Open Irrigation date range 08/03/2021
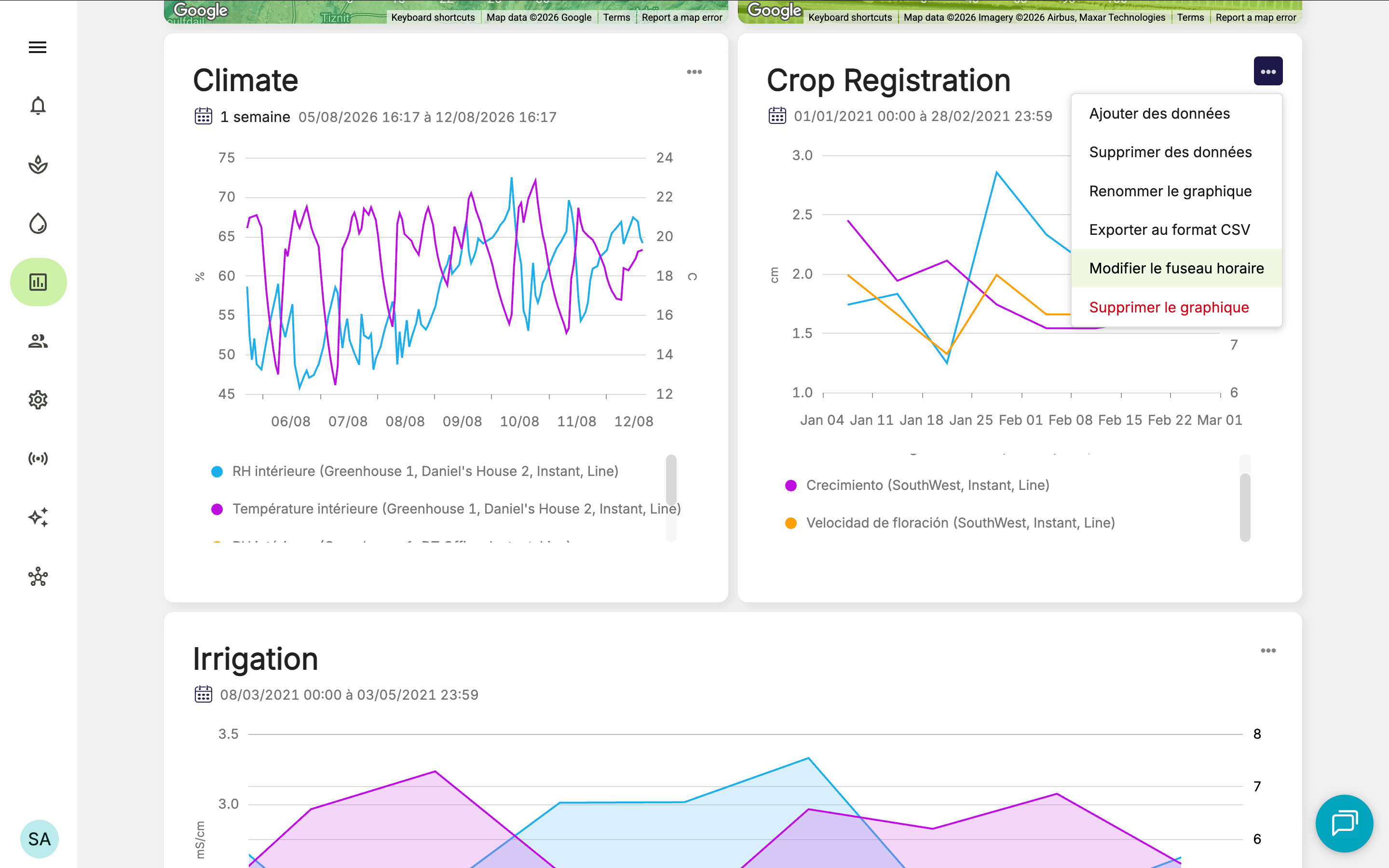 (x=349, y=694)
